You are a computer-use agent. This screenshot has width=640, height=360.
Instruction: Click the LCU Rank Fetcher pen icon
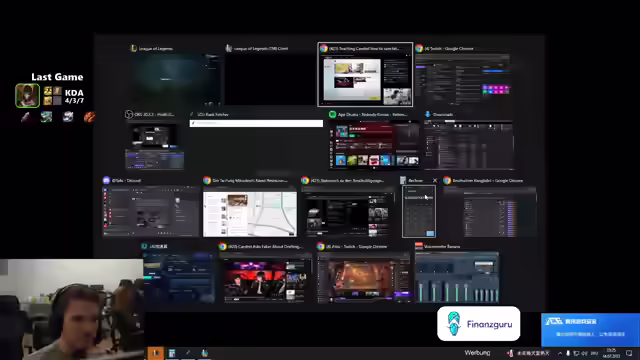click(192, 114)
